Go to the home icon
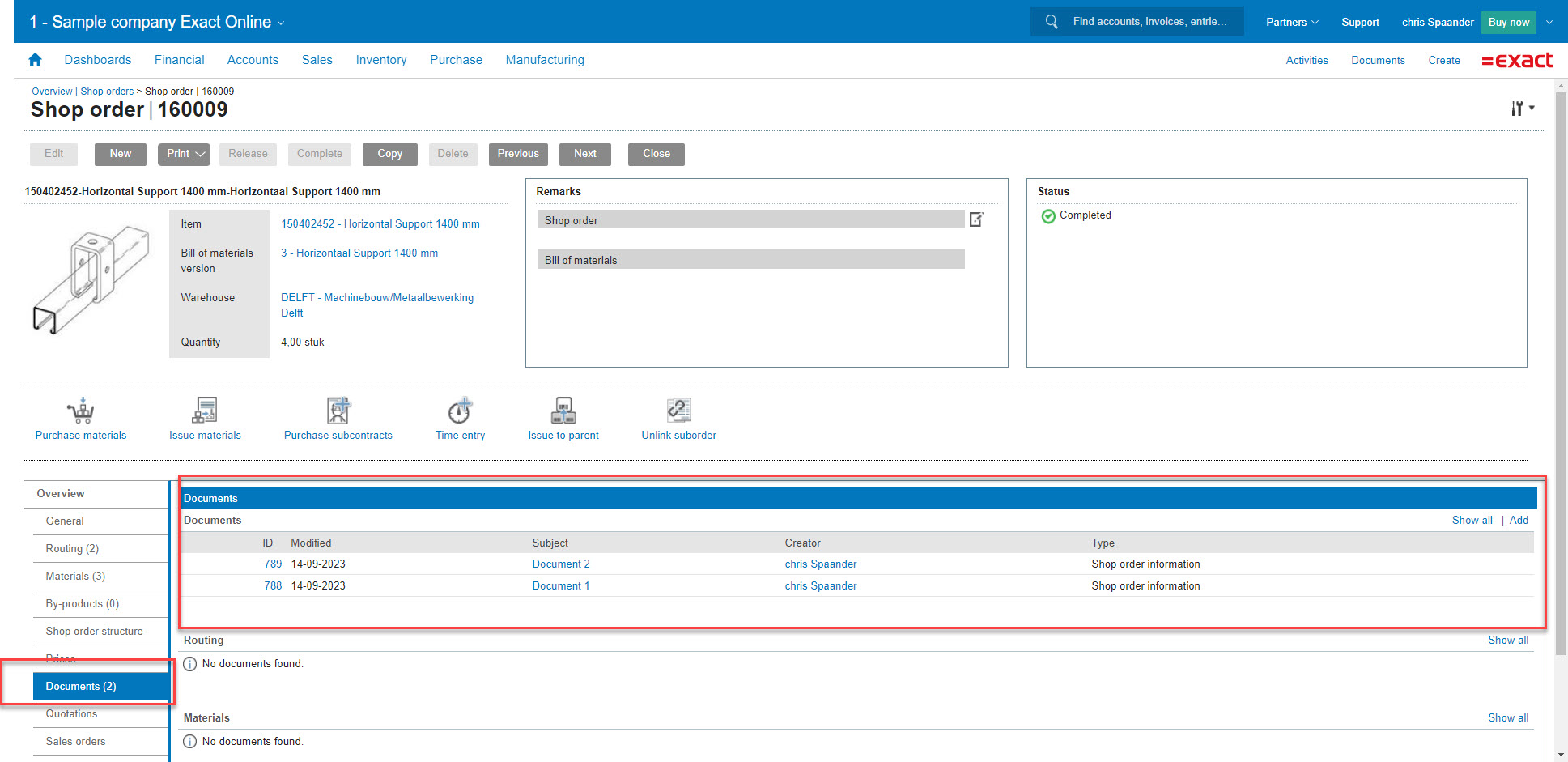The width and height of the screenshot is (1568, 762). click(35, 60)
